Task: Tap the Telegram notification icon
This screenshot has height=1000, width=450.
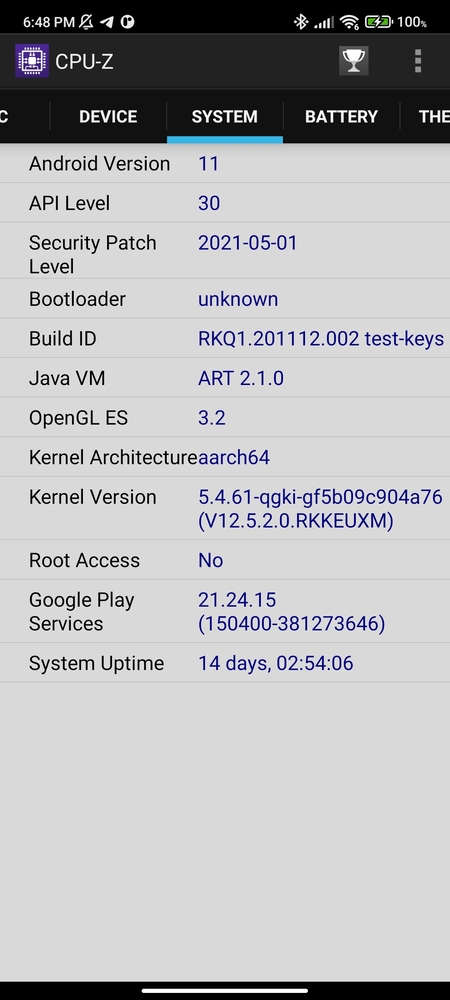Action: click(107, 22)
